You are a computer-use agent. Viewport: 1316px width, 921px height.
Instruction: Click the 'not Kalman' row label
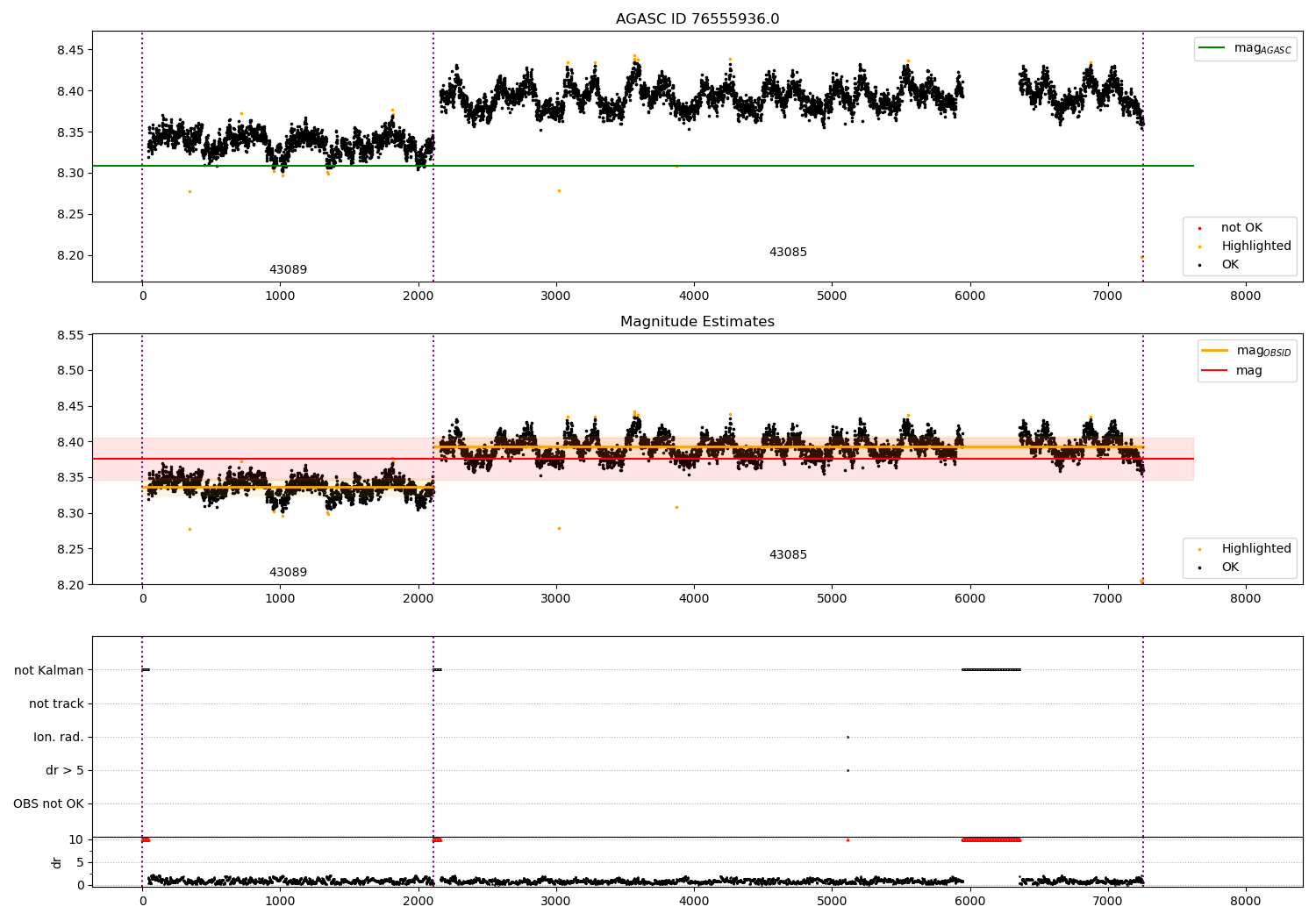[x=49, y=671]
